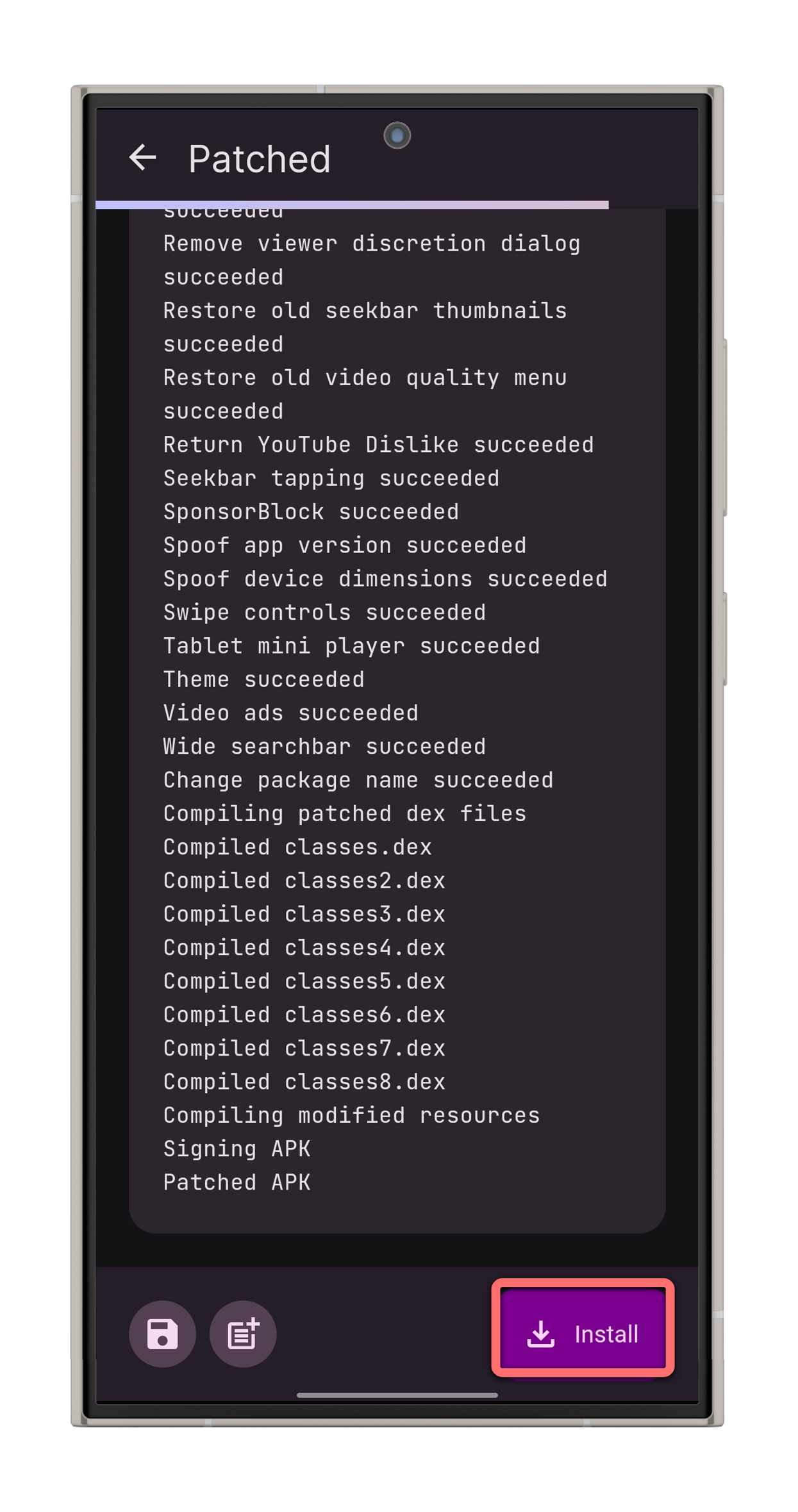Image resolution: width=798 pixels, height=1512 pixels.
Task: Select the "SponsorBlock succeeded" log line
Action: pos(311,511)
